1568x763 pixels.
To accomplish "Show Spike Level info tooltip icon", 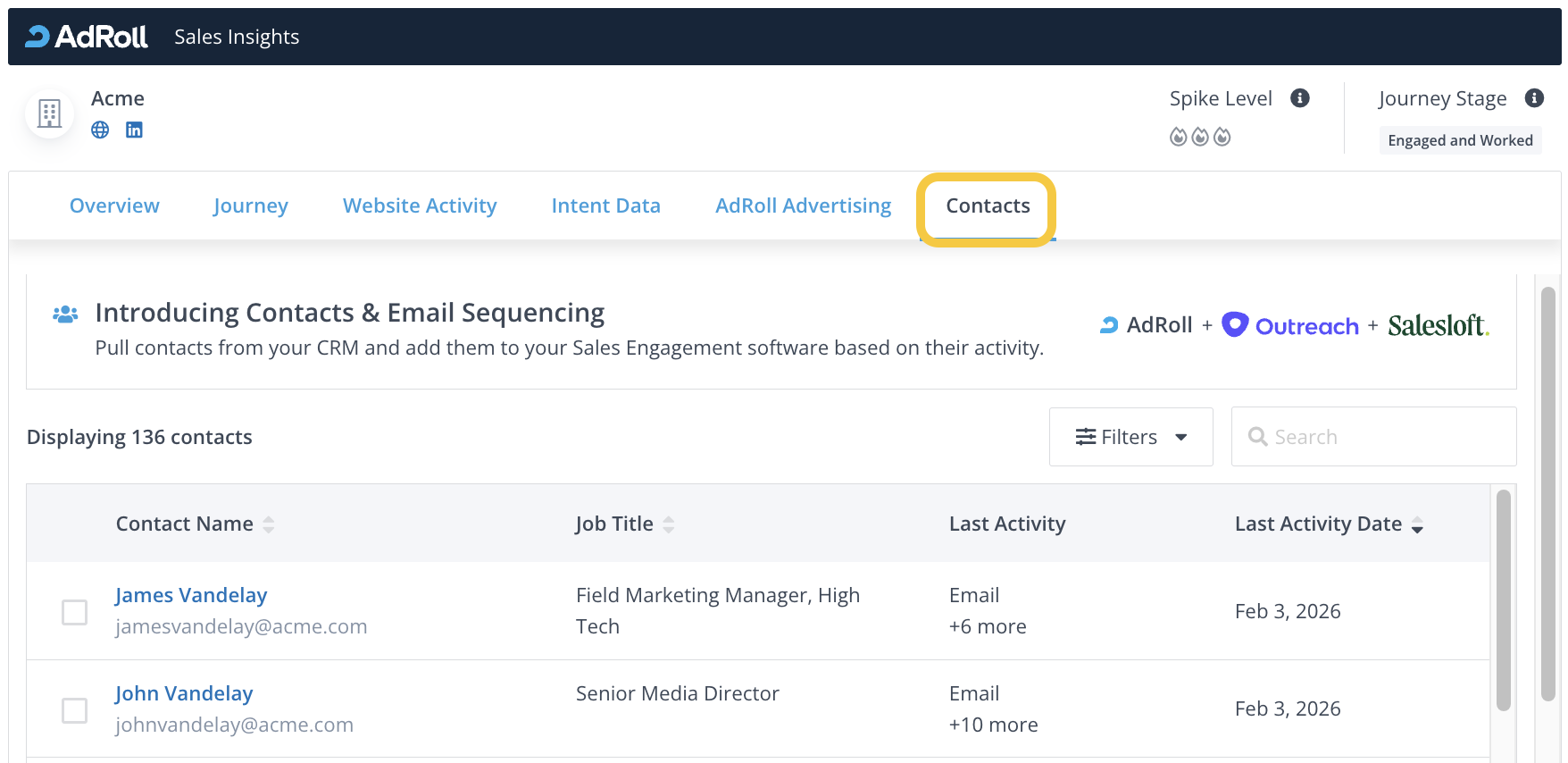I will pos(1300,98).
